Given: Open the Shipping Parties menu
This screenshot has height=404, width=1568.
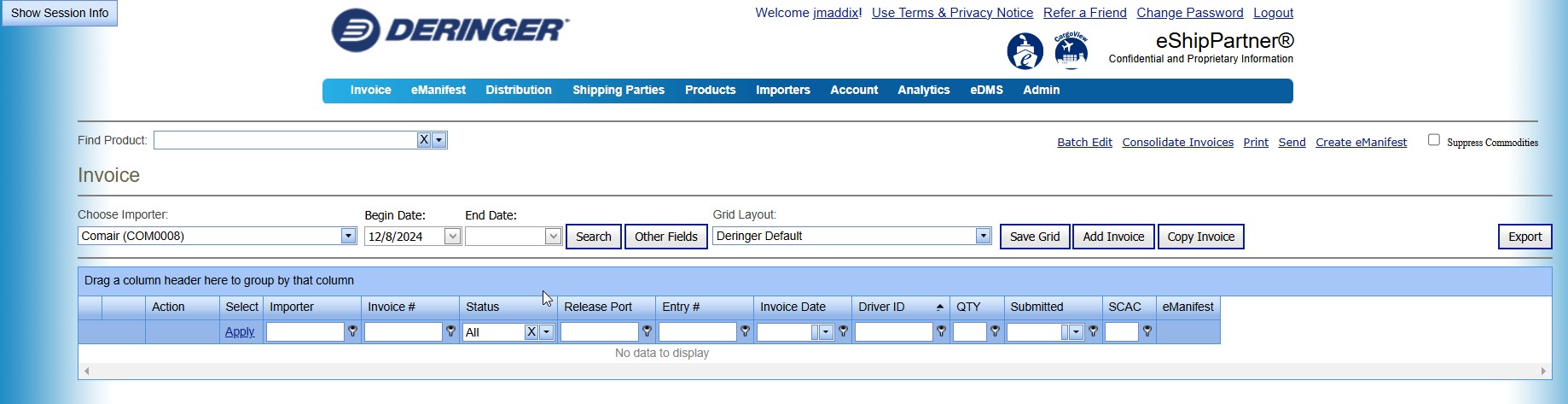Looking at the screenshot, I should [618, 91].
